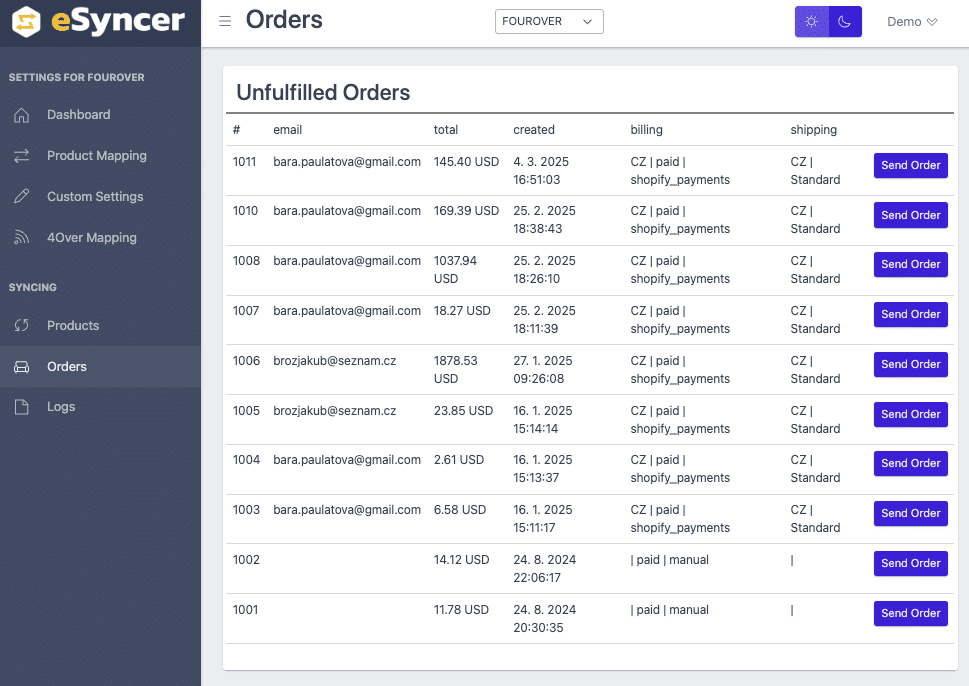Click the Product Mapping arrows icon
The height and width of the screenshot is (686, 969).
(x=22, y=156)
